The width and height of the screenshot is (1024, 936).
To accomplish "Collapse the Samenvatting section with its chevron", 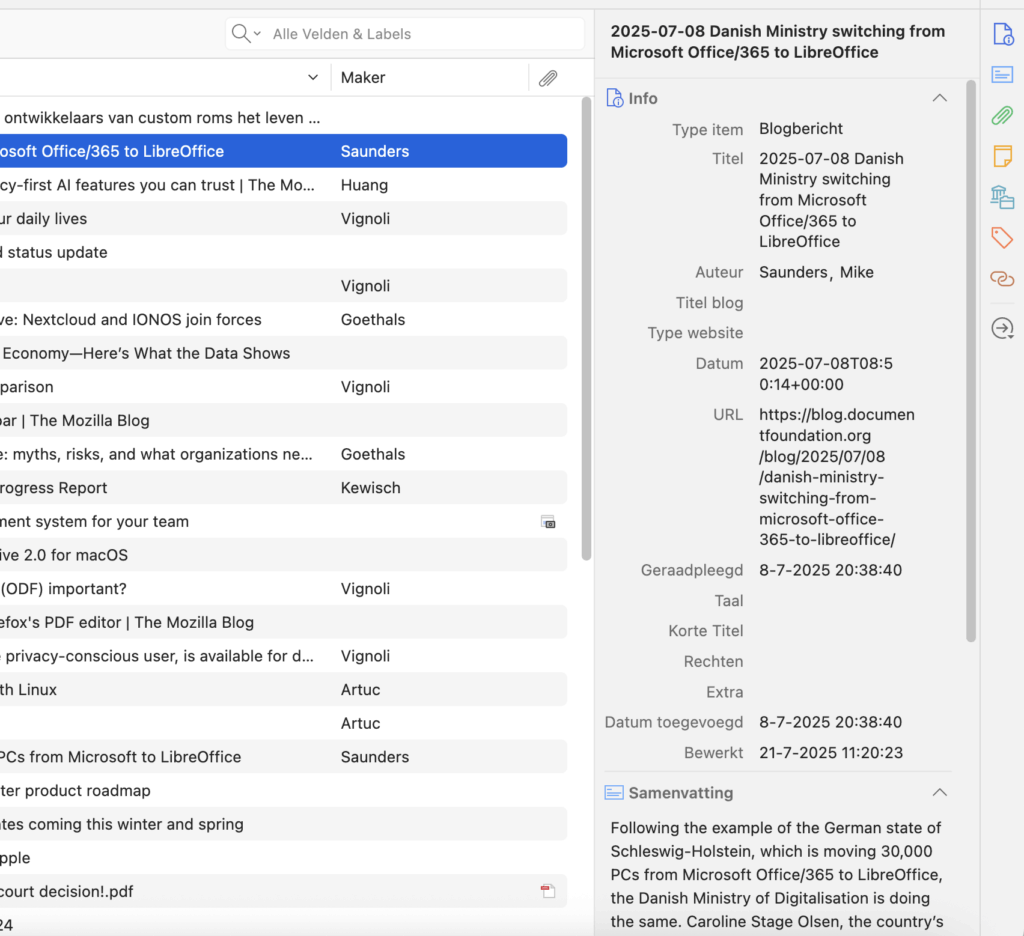I will (940, 793).
